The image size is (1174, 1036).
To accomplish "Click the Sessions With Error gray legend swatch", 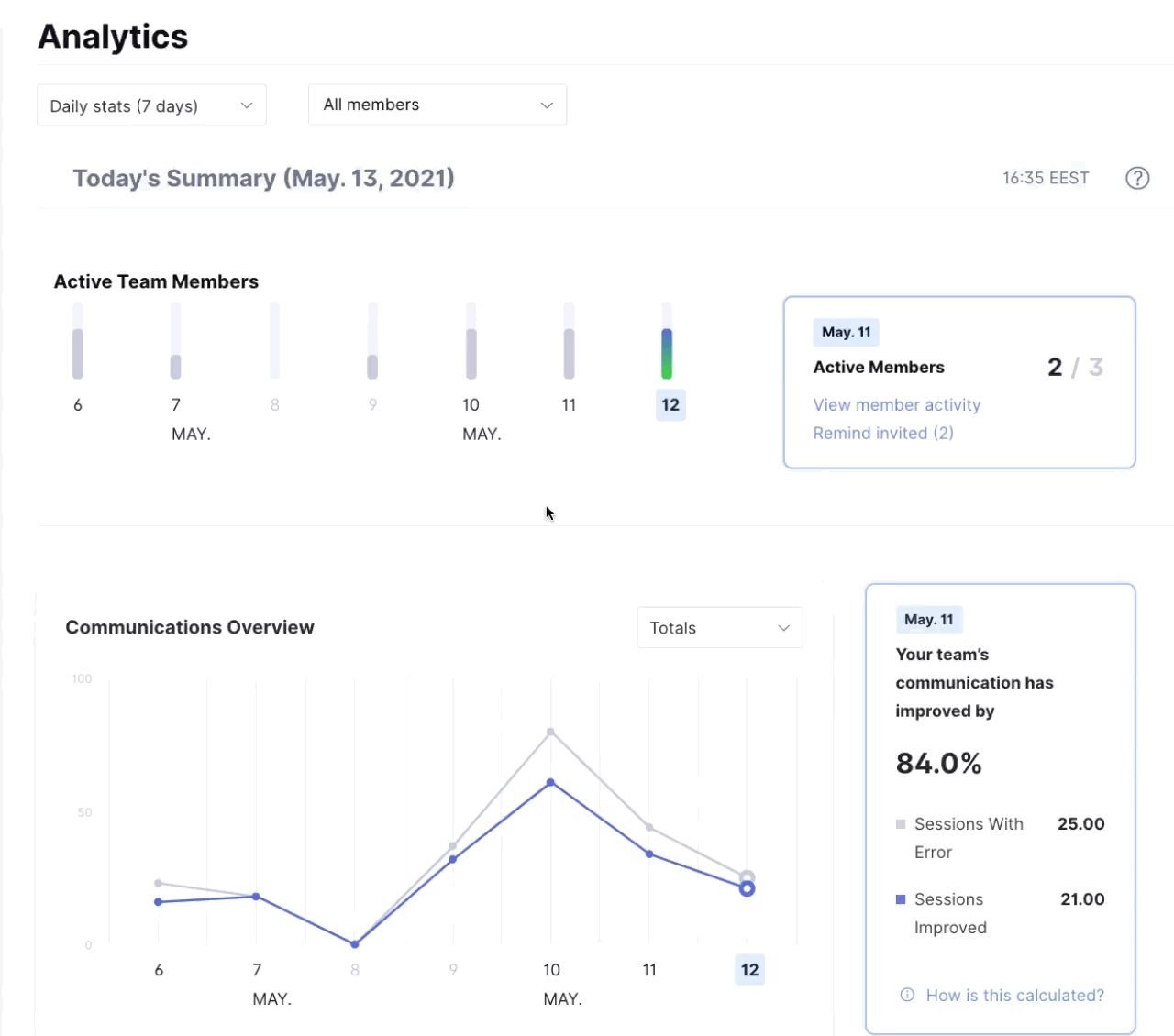I will tap(901, 824).
